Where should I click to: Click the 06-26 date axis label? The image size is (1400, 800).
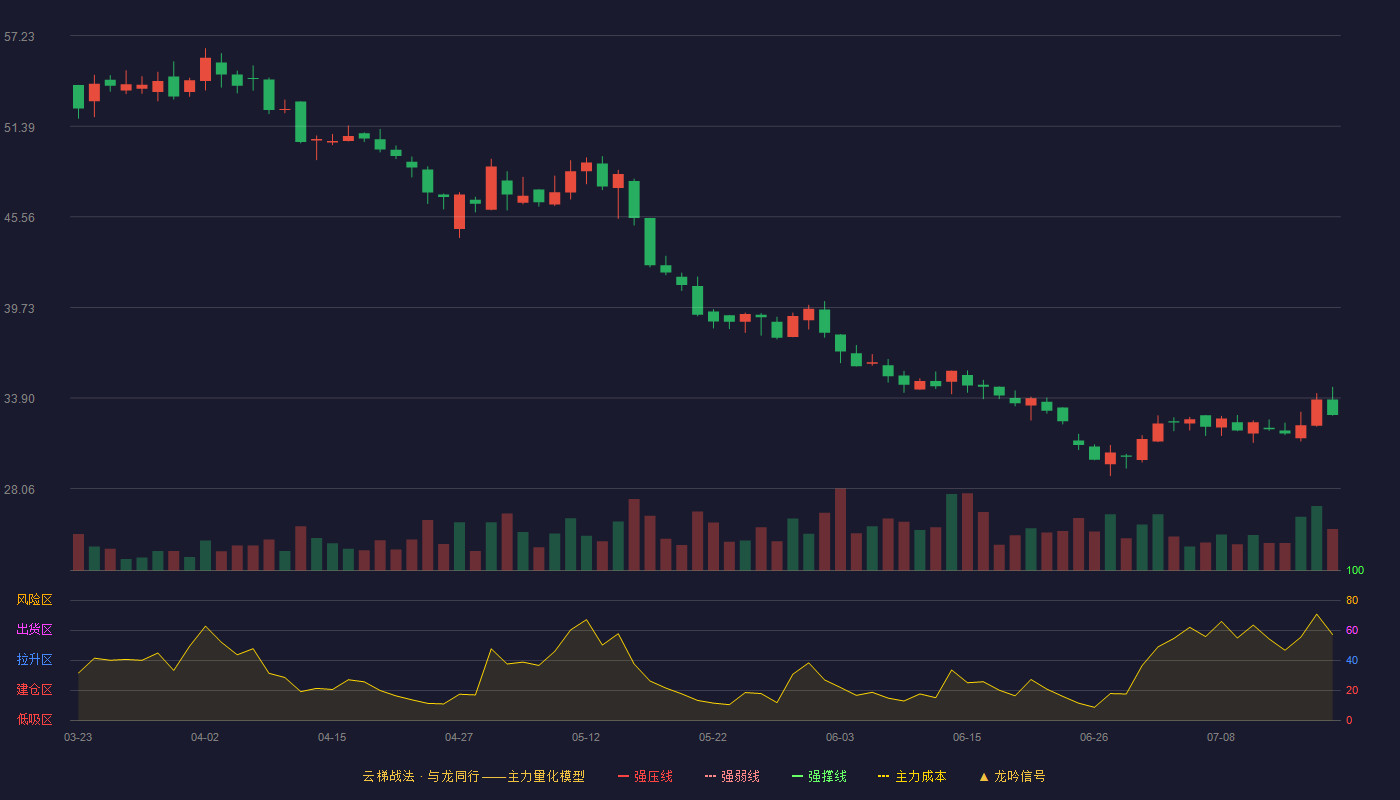[1094, 737]
